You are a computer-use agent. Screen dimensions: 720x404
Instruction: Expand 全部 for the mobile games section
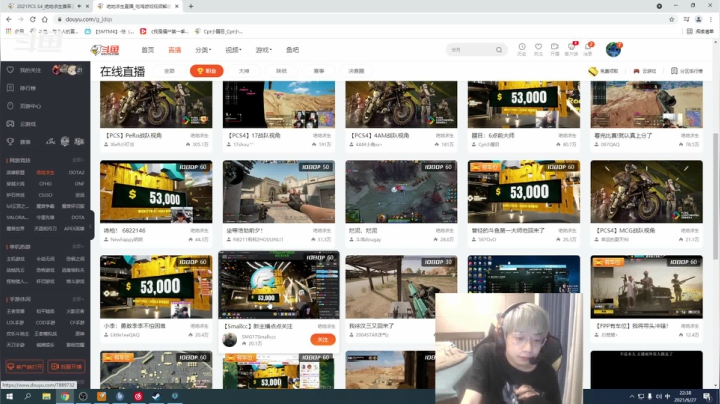(78, 299)
